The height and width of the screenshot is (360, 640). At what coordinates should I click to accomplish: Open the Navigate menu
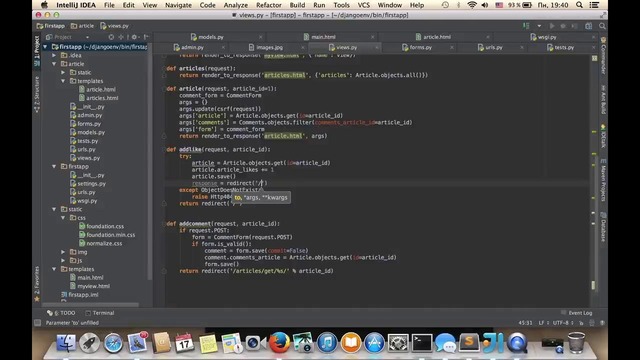pos(178,5)
